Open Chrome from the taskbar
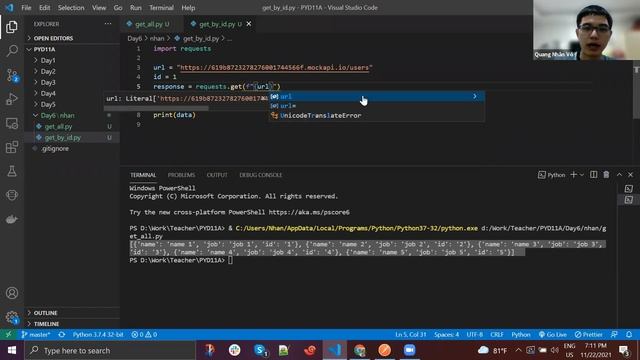The width and height of the screenshot is (640, 360). 360,350
